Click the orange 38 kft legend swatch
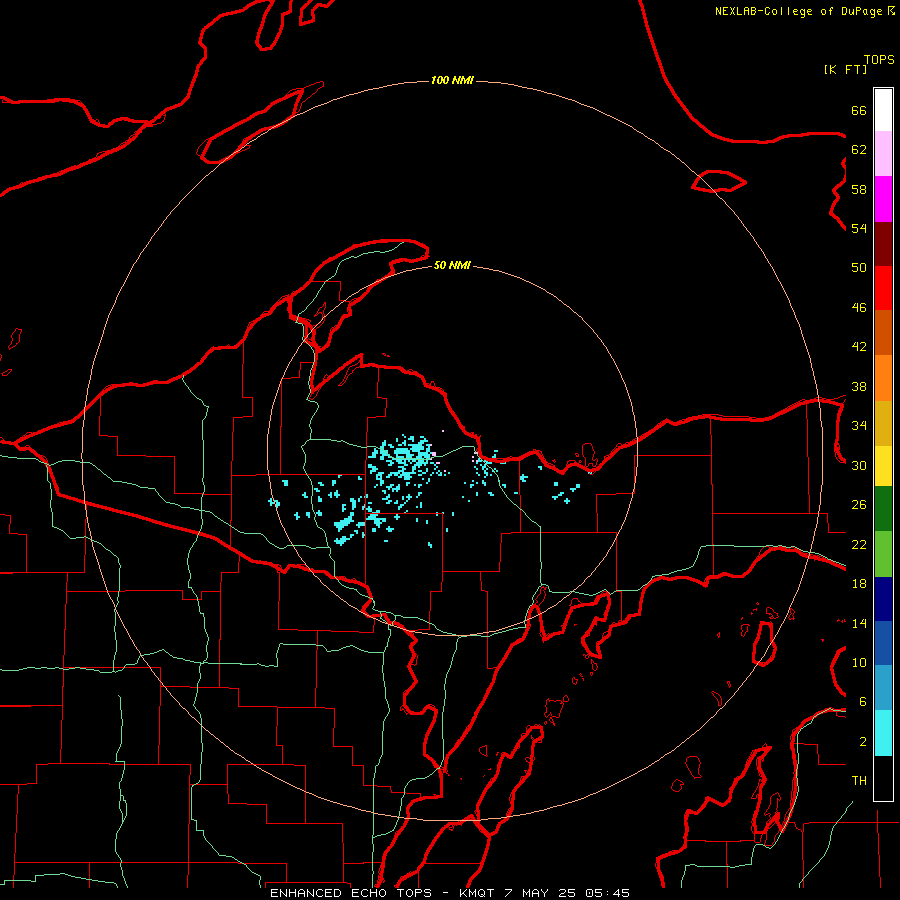Screen dimensions: 900x900 coord(883,378)
